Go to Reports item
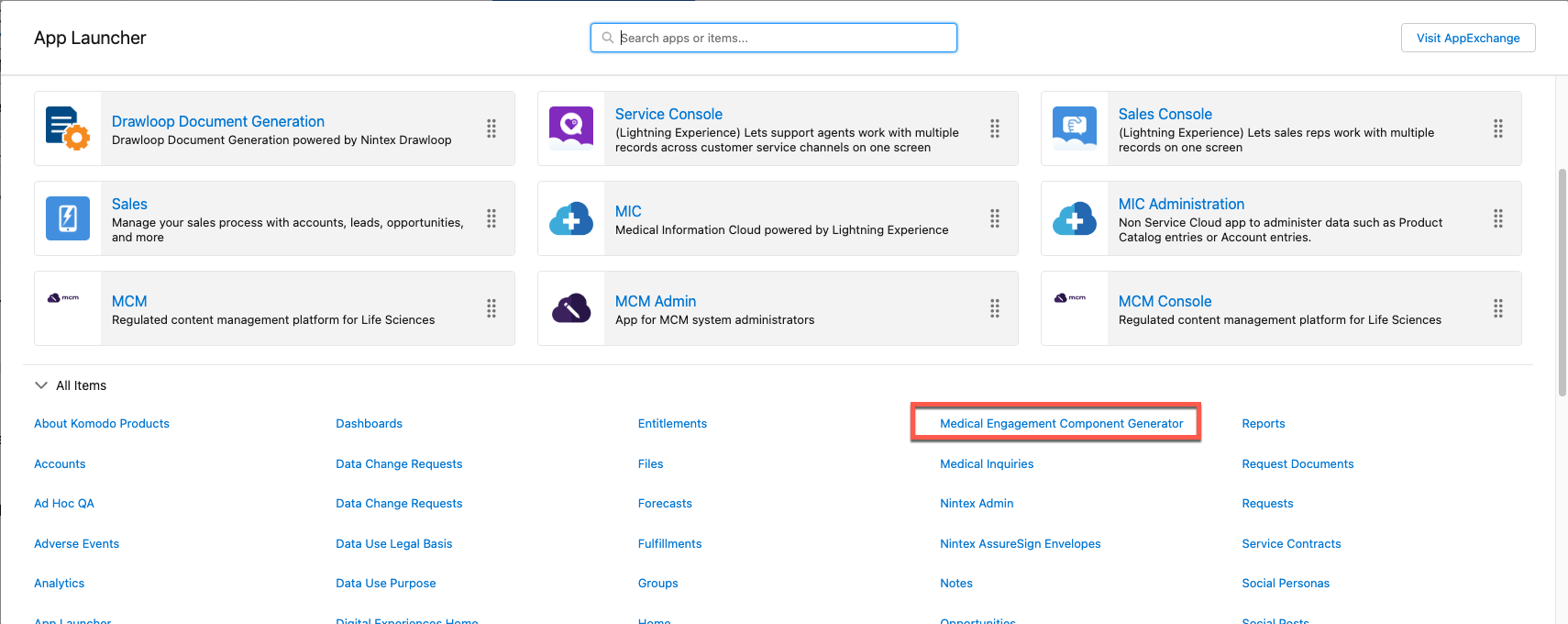 click(1263, 423)
